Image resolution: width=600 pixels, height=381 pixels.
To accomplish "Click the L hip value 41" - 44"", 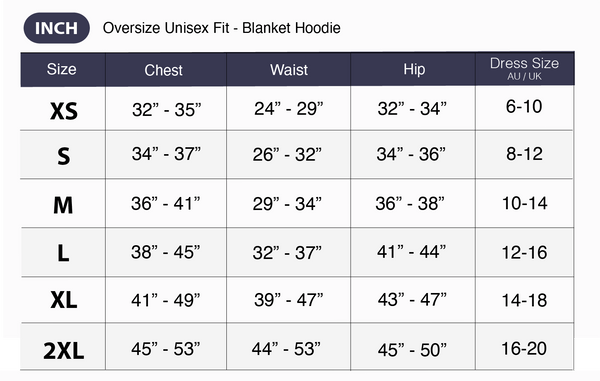I will point(411,252).
